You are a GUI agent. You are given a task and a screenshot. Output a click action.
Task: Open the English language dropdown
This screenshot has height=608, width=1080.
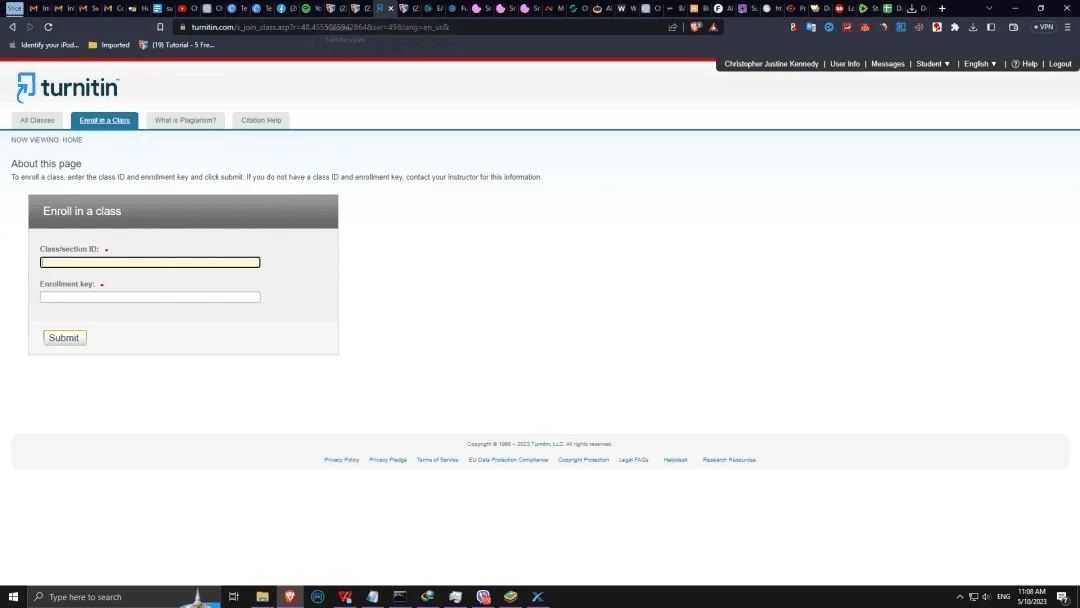[980, 64]
